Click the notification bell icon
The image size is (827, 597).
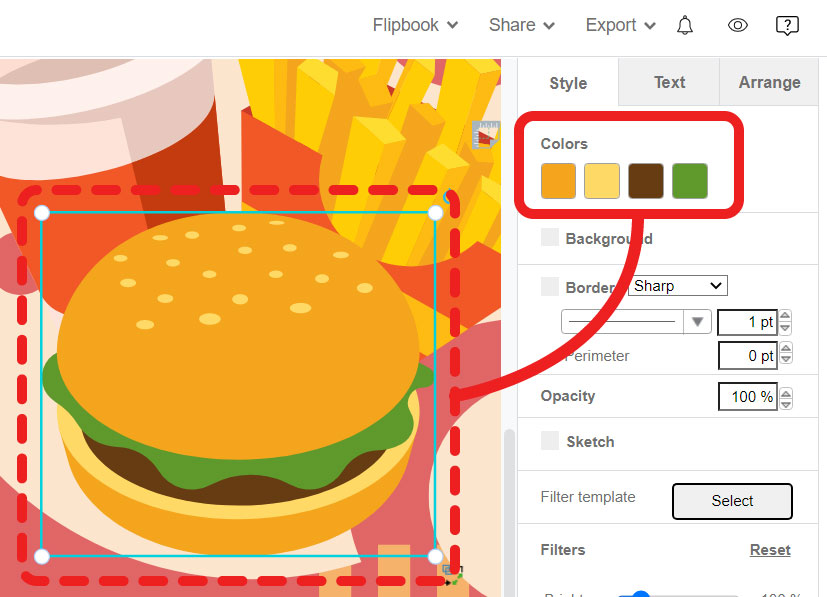point(685,26)
